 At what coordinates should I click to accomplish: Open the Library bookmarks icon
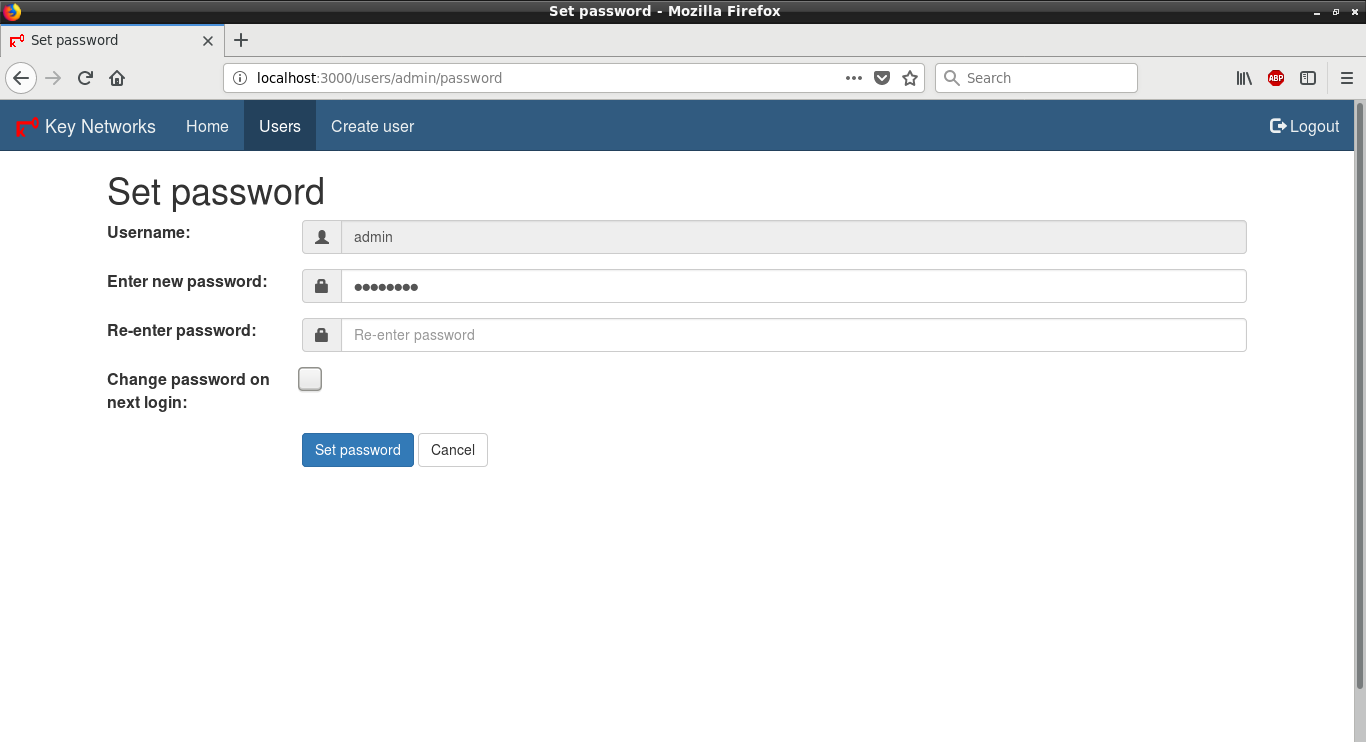(1244, 78)
